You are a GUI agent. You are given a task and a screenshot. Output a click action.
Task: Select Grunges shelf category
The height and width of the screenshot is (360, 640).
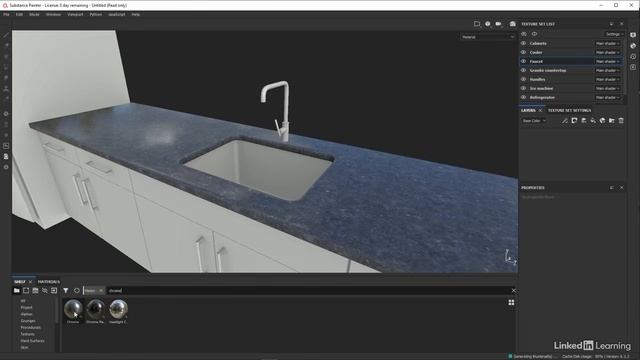28,321
